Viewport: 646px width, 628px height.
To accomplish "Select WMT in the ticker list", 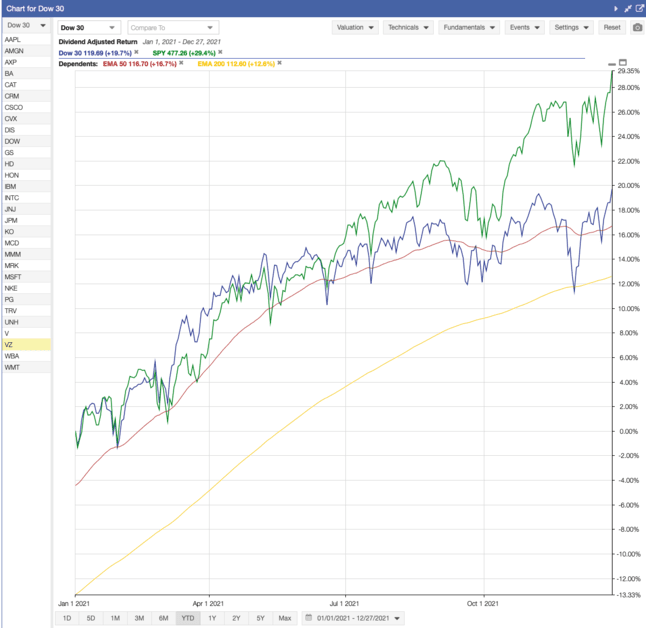I will tap(26, 367).
